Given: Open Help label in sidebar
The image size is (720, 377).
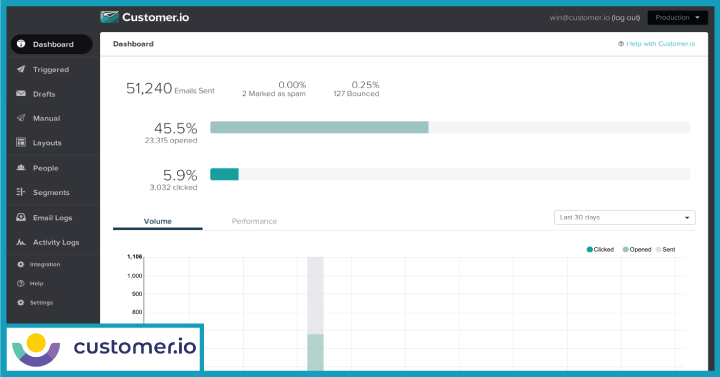Looking at the screenshot, I should point(36,284).
